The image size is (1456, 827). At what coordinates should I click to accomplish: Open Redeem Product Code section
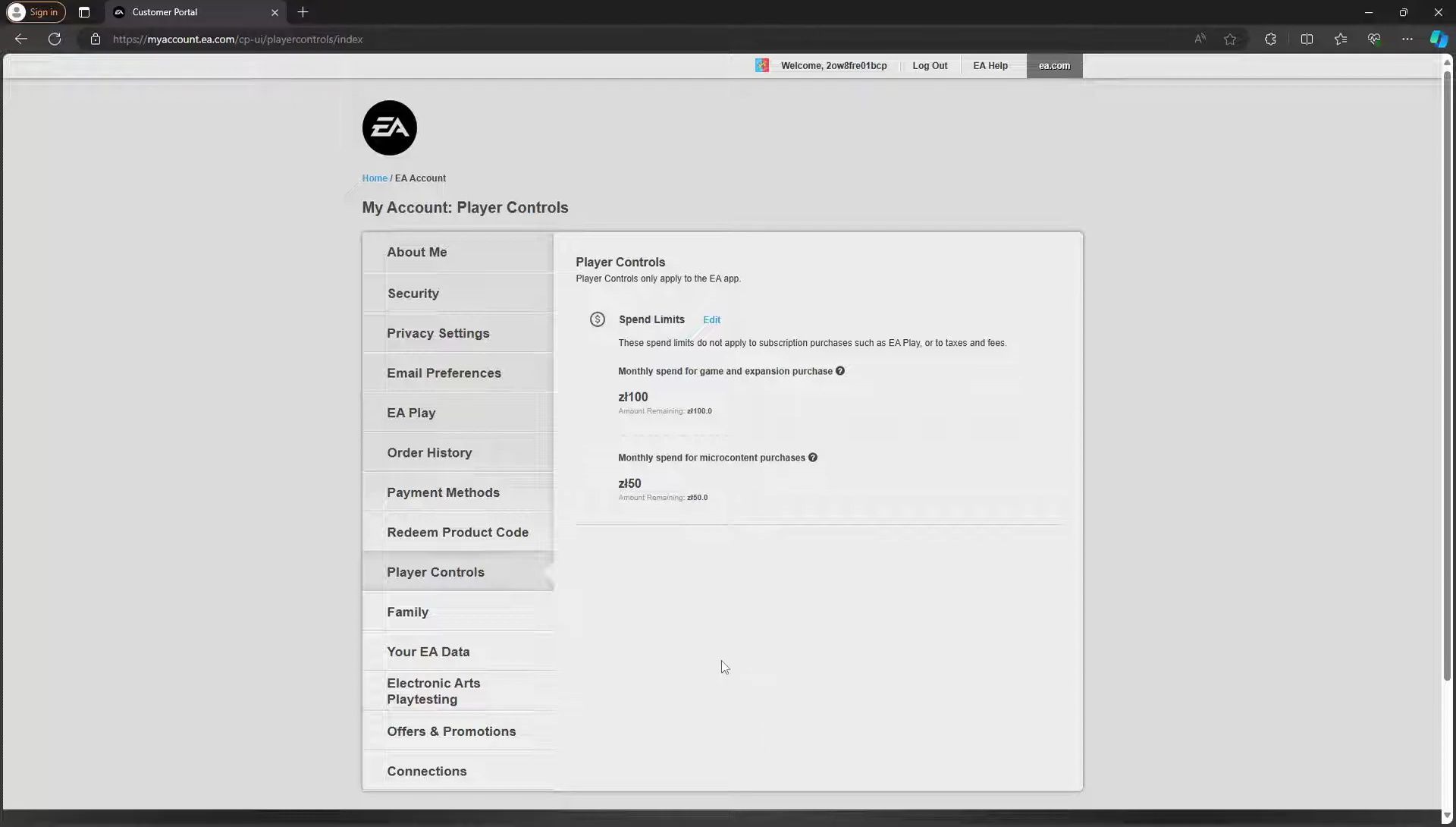tap(458, 533)
